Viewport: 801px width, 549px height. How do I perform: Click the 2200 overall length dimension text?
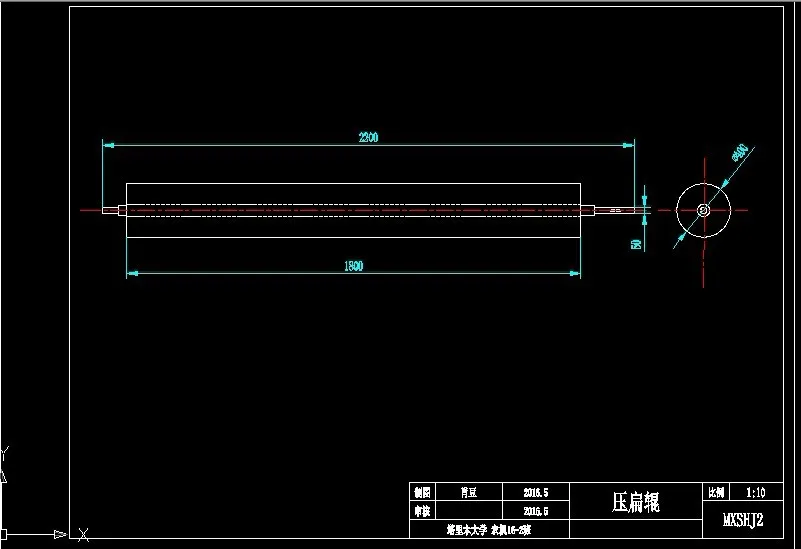click(x=368, y=137)
